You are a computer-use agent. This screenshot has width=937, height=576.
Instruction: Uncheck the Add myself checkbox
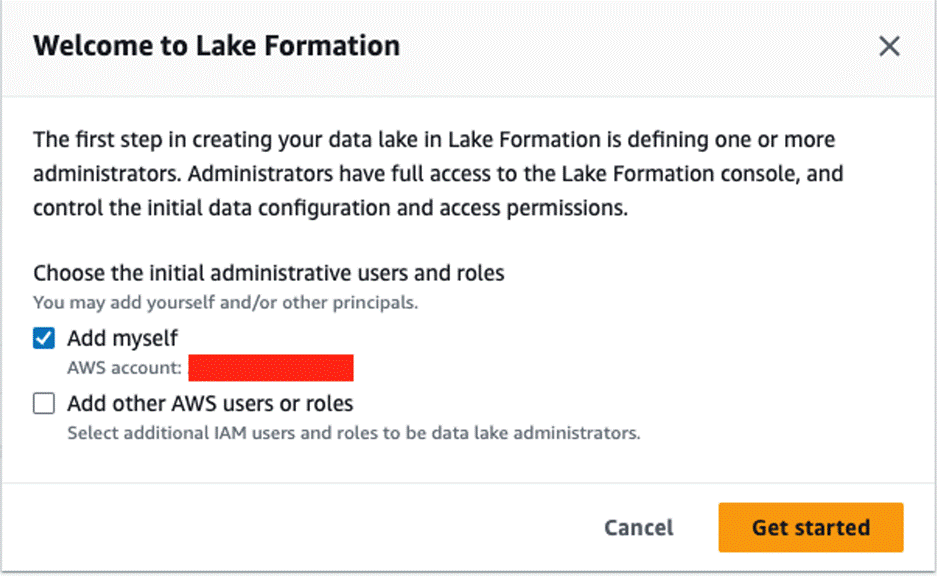coord(44,338)
